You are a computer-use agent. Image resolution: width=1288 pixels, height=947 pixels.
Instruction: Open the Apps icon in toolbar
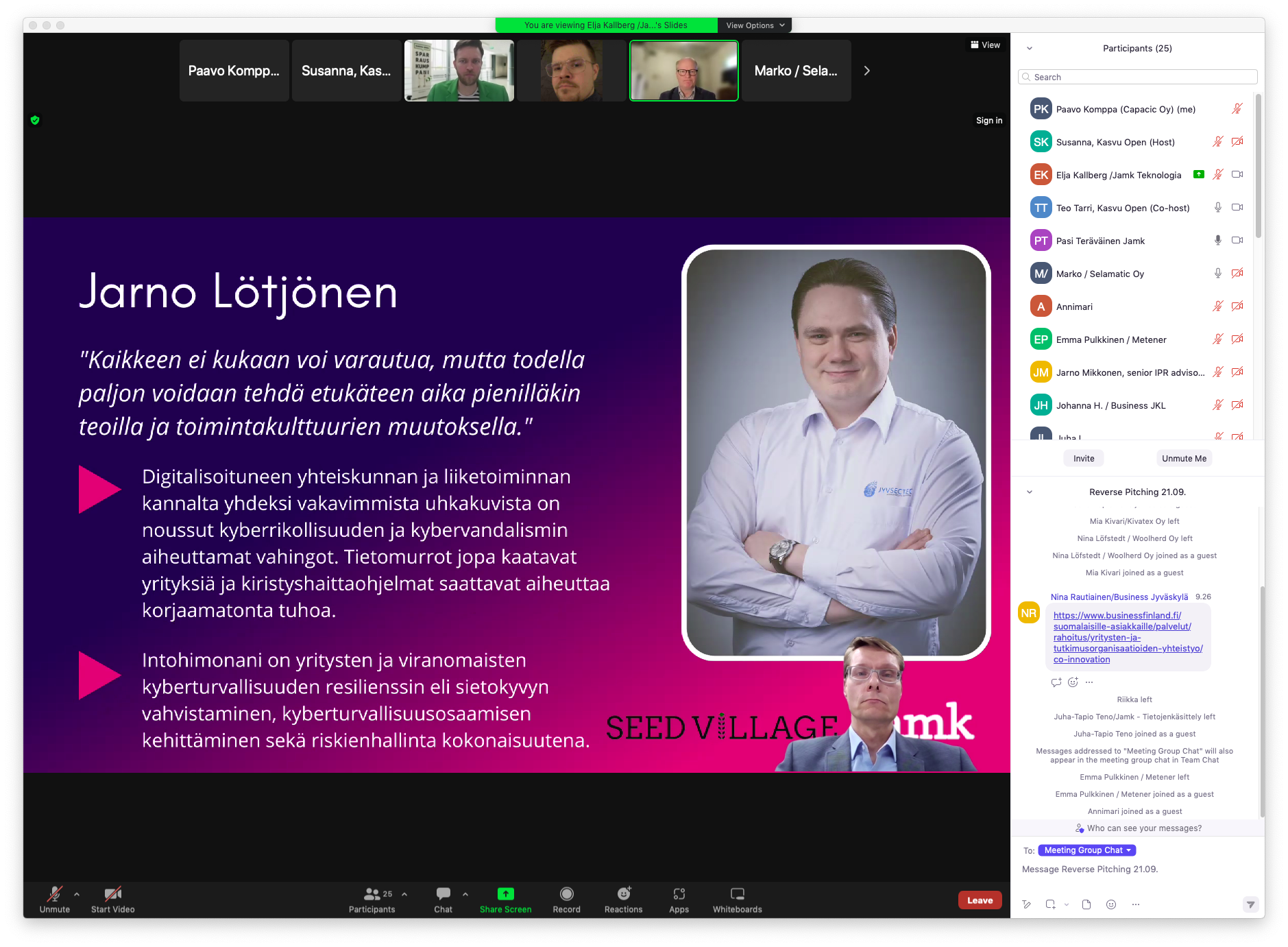coord(679,894)
